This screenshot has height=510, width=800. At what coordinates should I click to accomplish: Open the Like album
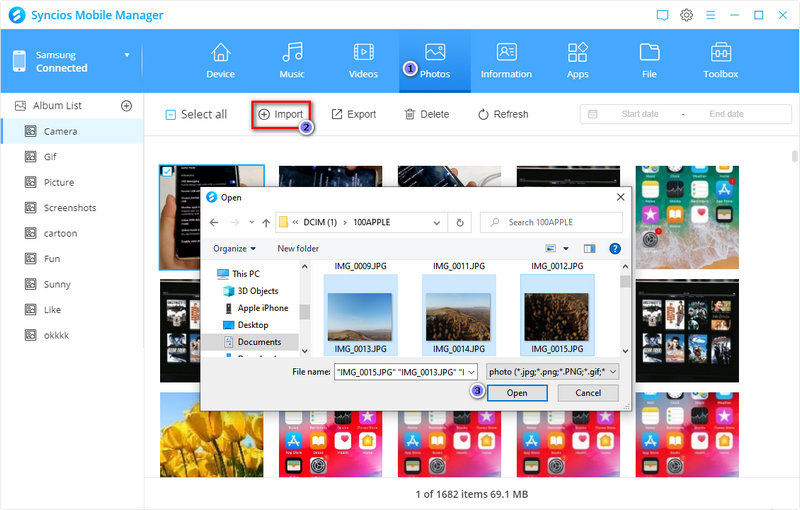click(x=72, y=310)
